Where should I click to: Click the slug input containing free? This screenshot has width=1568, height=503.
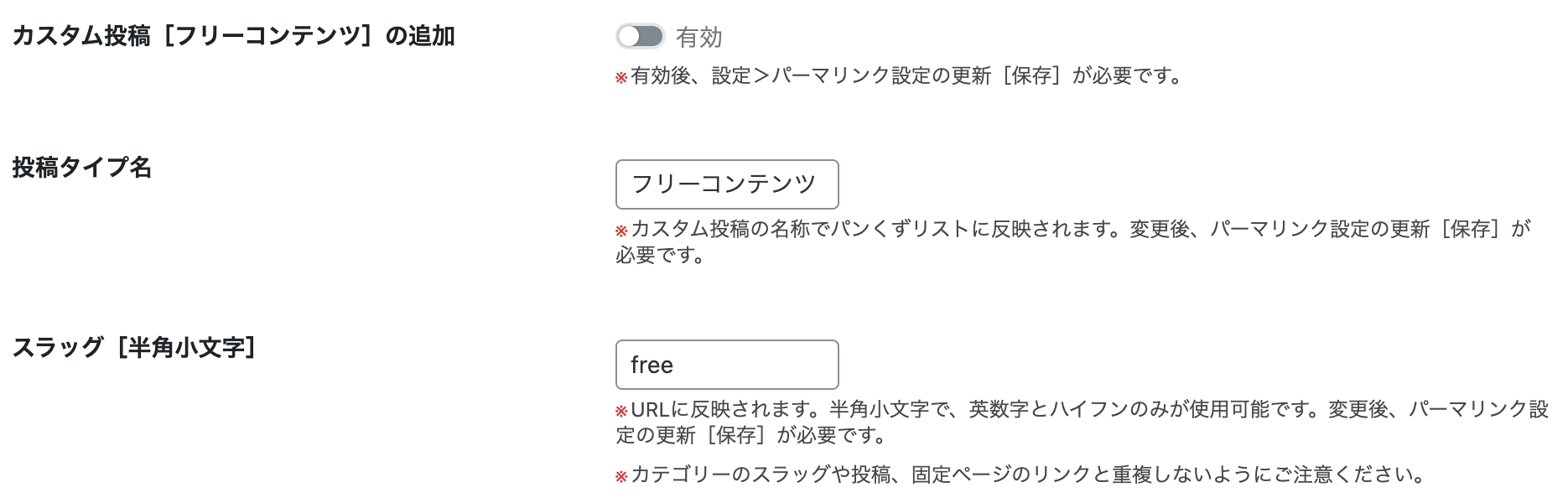coord(726,365)
